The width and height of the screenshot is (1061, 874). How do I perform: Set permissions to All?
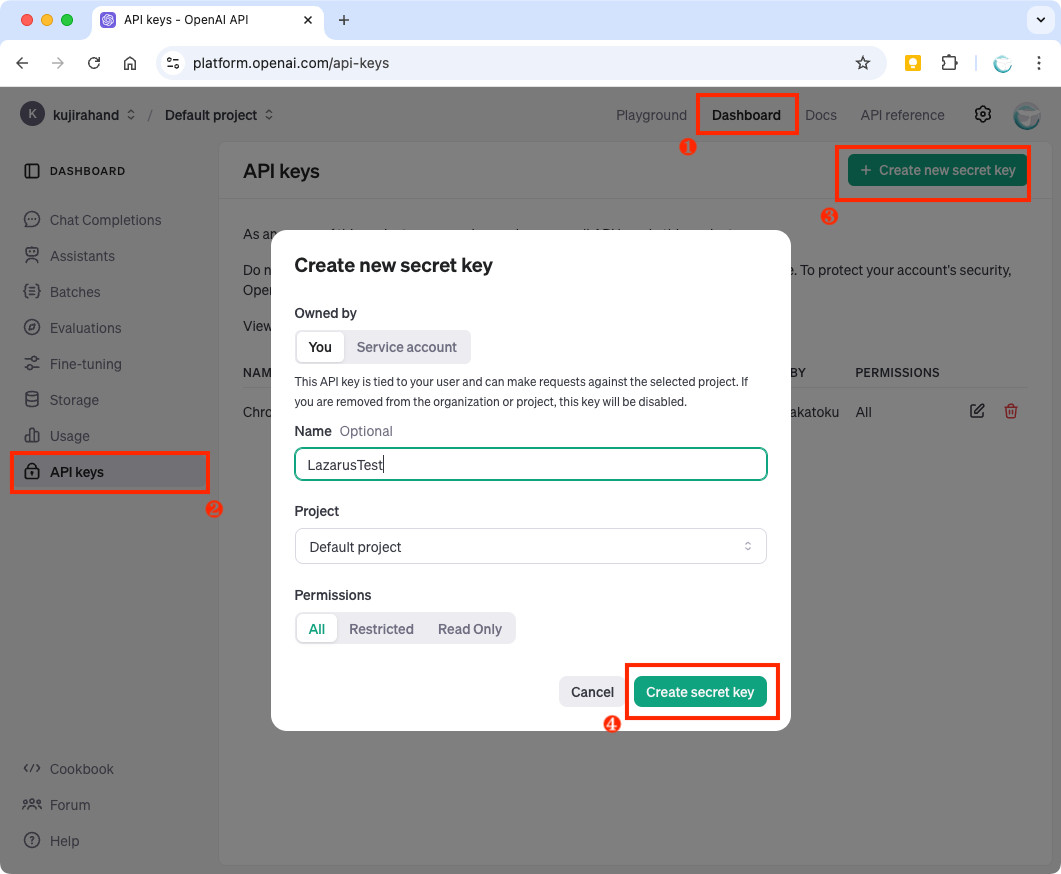coord(317,629)
